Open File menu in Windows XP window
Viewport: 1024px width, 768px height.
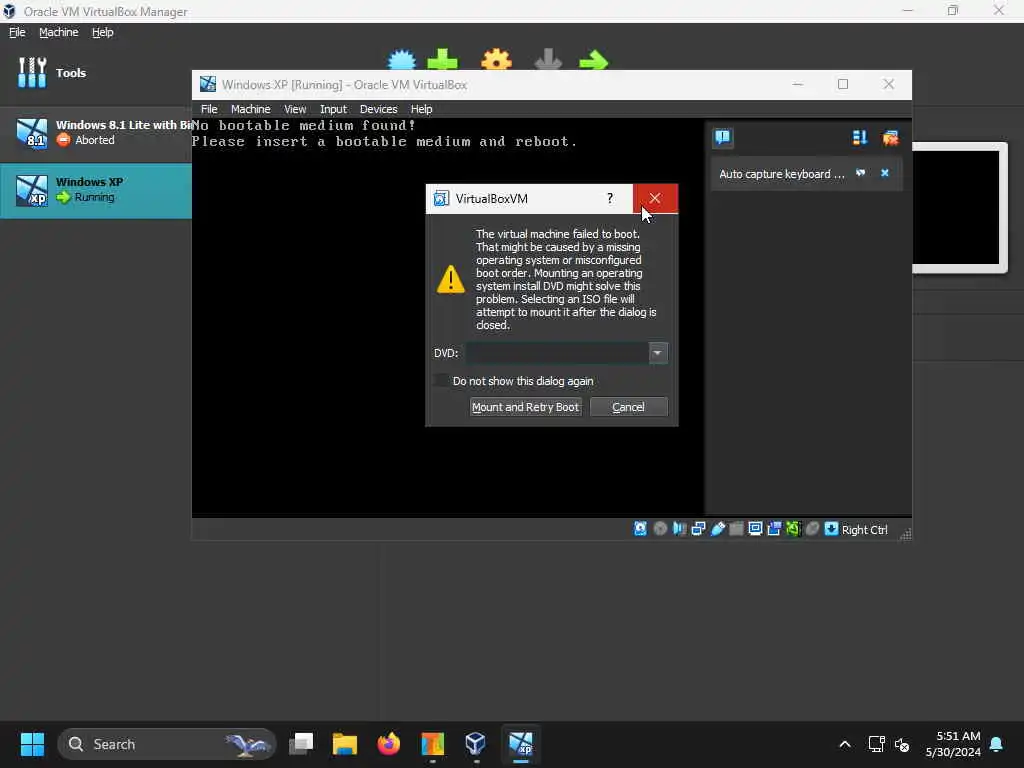point(209,109)
